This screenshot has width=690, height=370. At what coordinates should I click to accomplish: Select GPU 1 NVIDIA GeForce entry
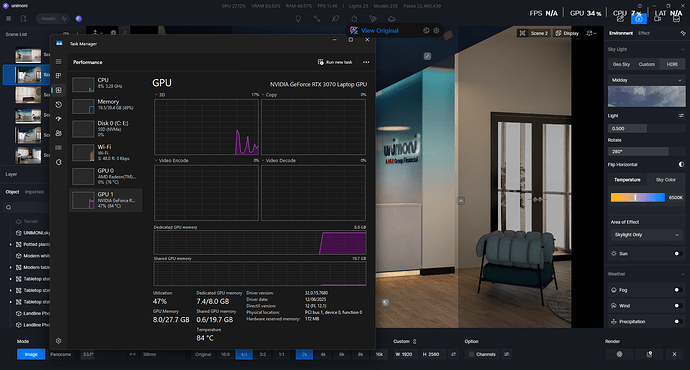pos(106,200)
